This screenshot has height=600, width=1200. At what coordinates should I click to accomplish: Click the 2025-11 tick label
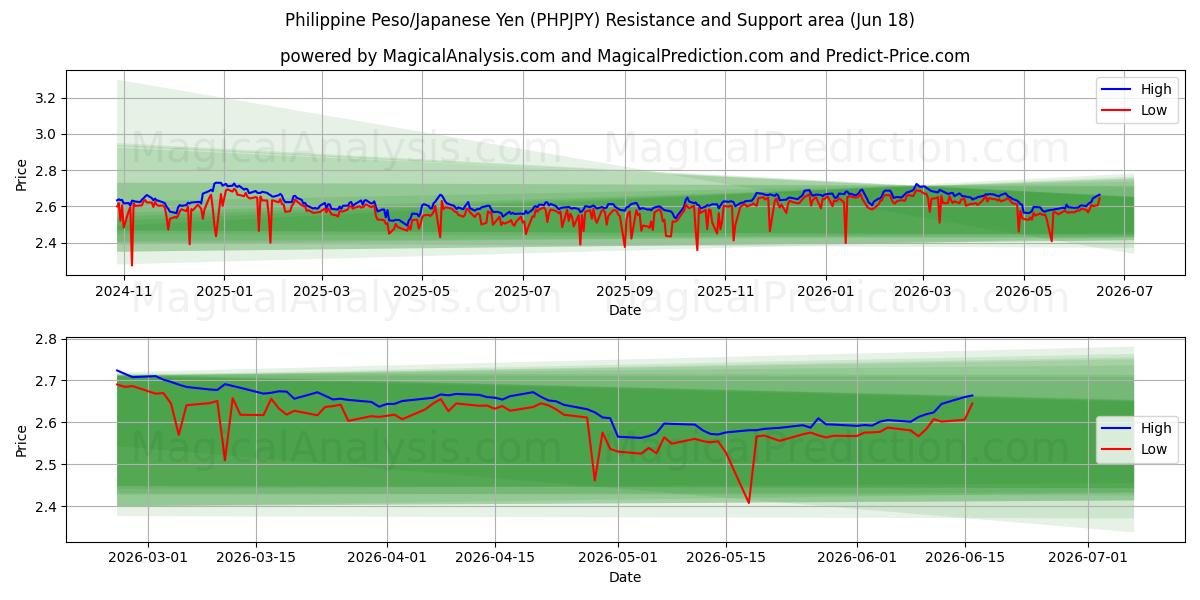click(x=725, y=292)
